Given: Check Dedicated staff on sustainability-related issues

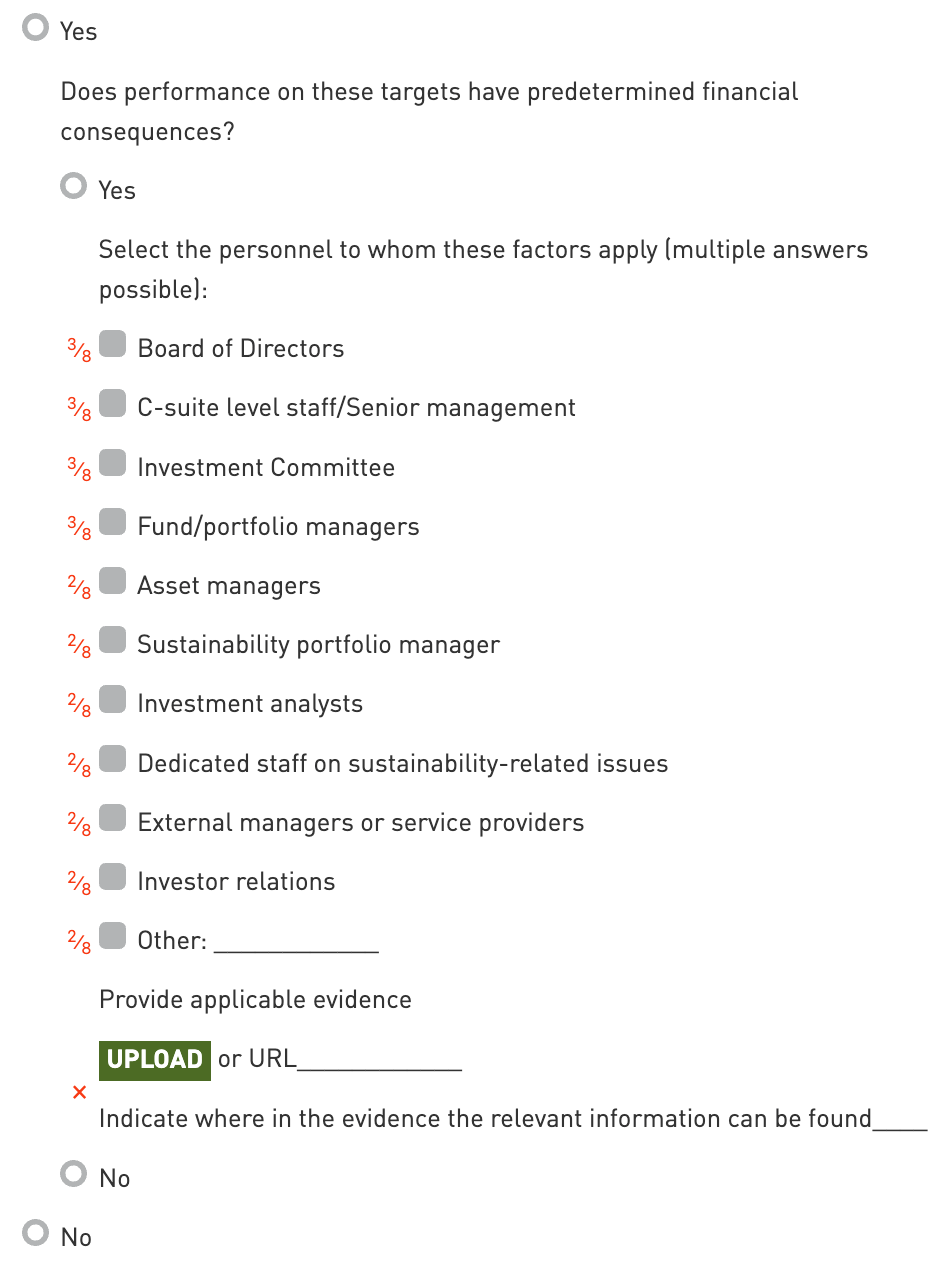Looking at the screenshot, I should [113, 761].
